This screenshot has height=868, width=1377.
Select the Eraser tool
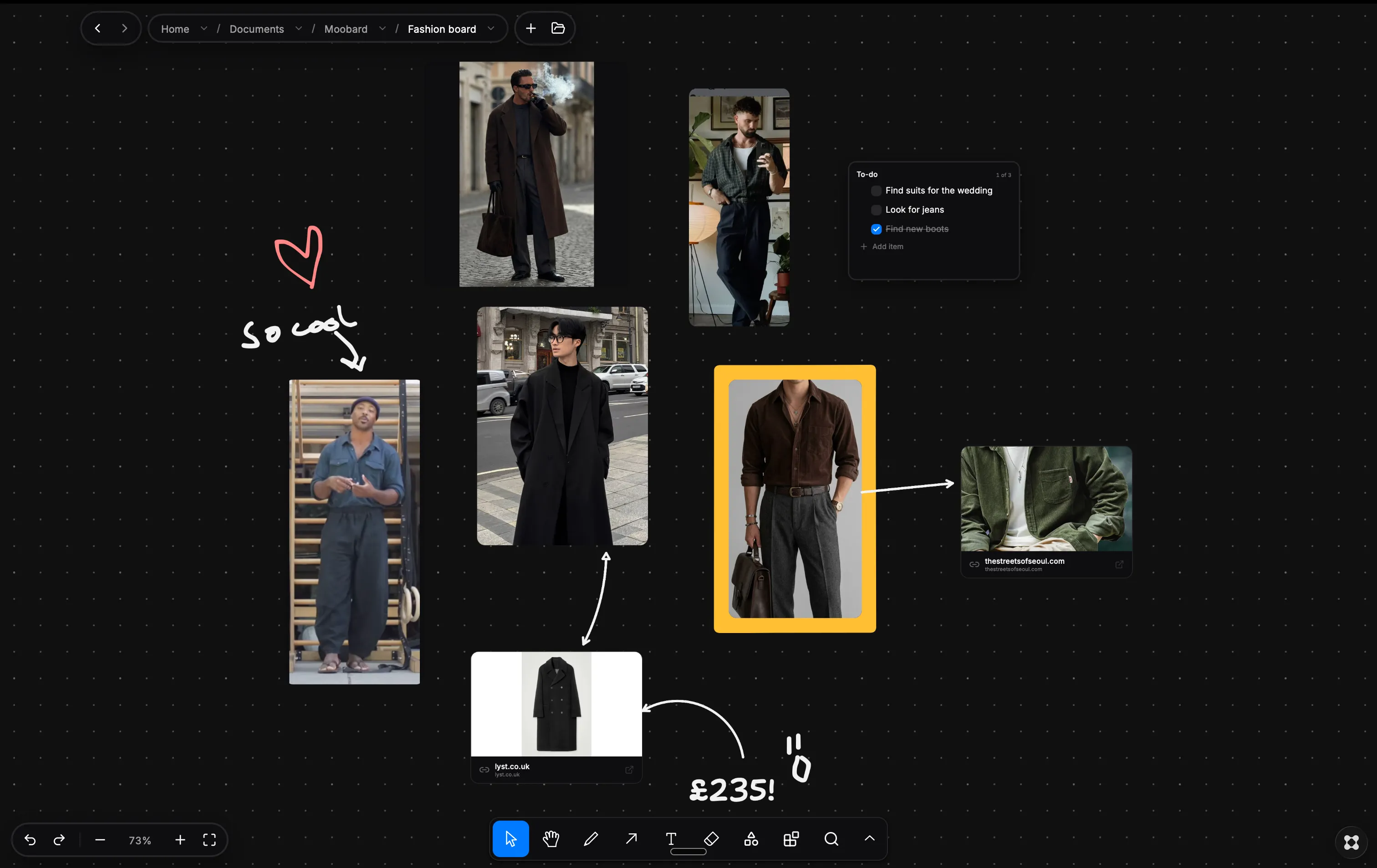(x=711, y=839)
